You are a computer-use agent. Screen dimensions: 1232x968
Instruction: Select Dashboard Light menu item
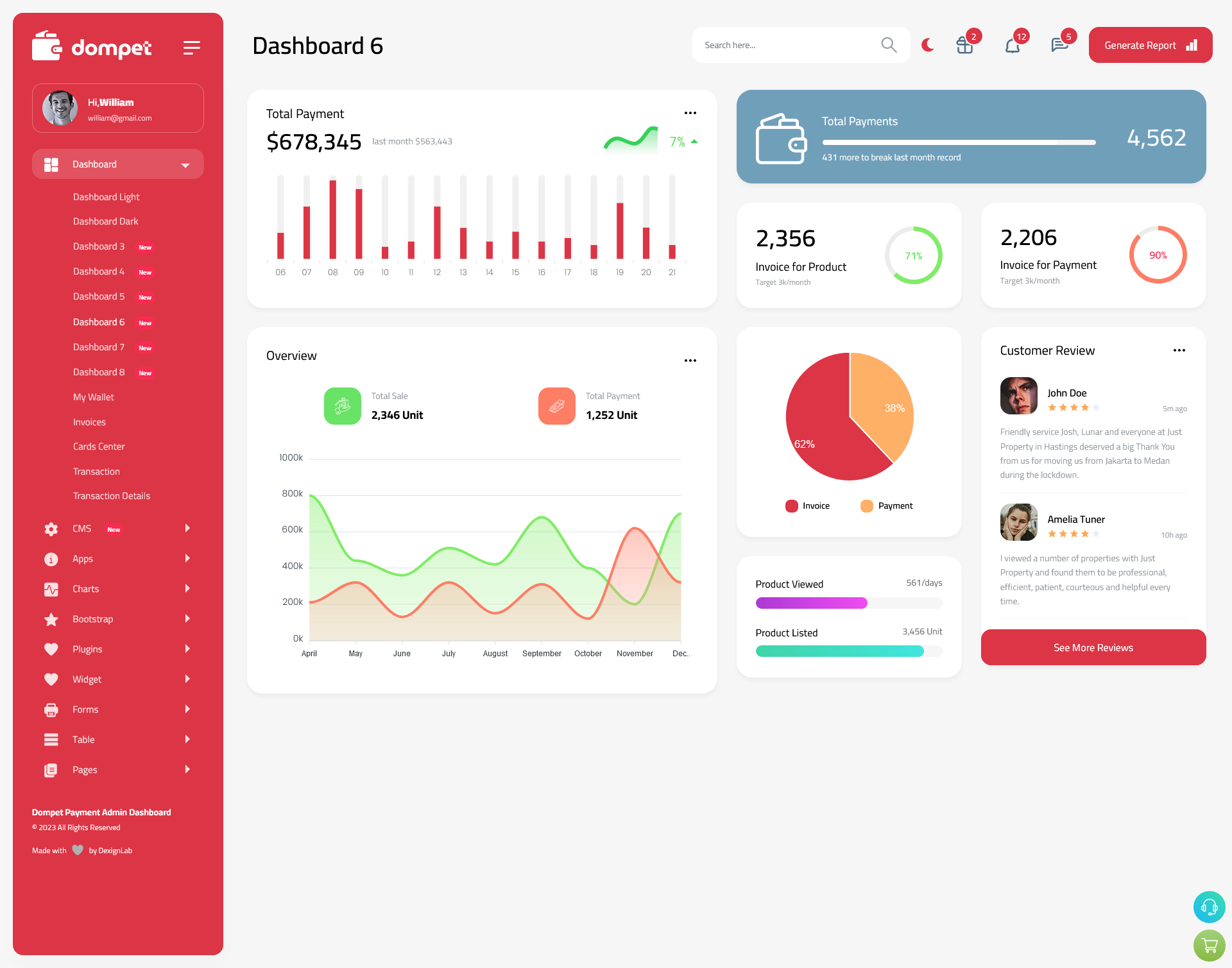106,196
